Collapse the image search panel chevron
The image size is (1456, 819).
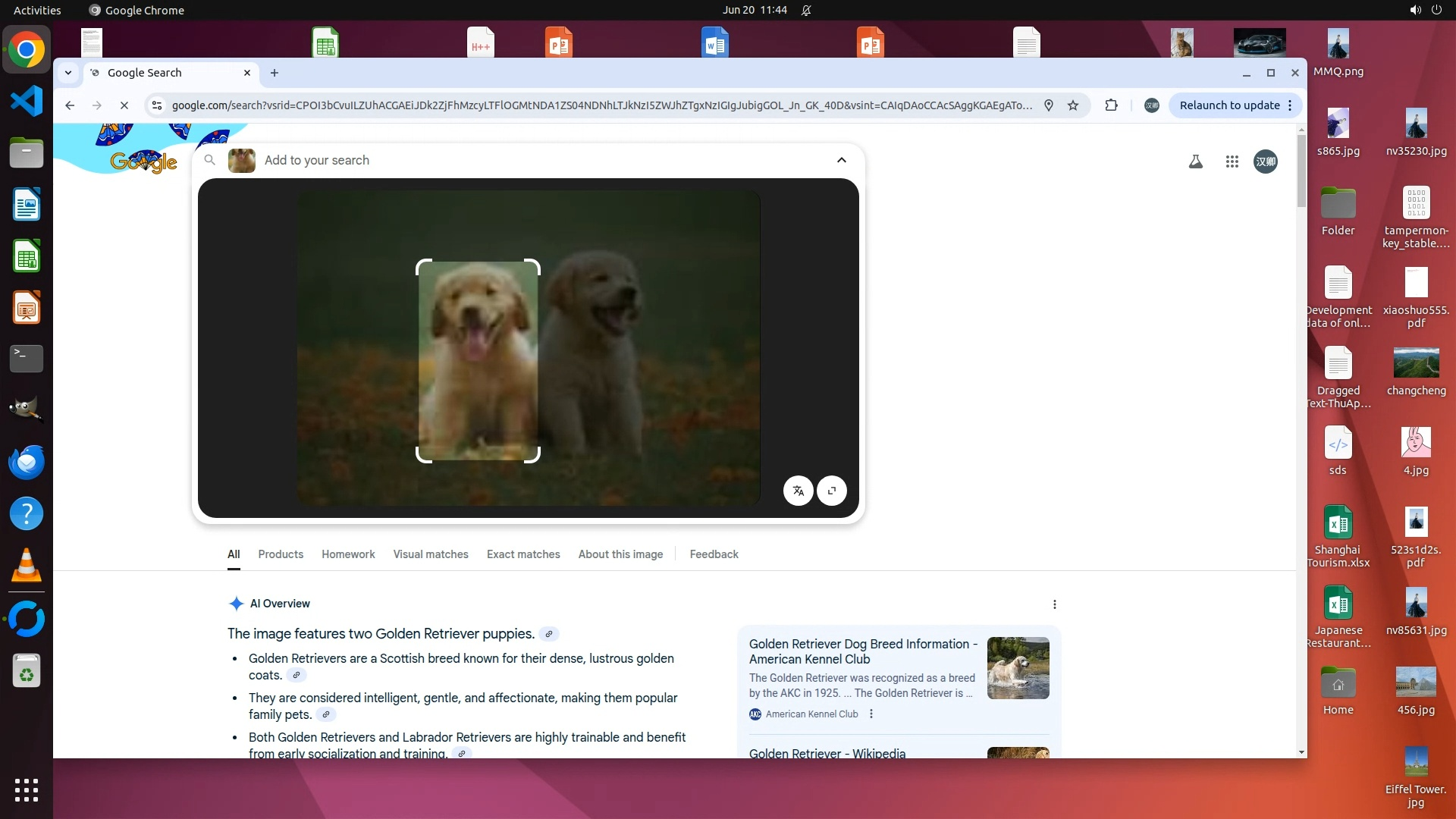pos(841,160)
